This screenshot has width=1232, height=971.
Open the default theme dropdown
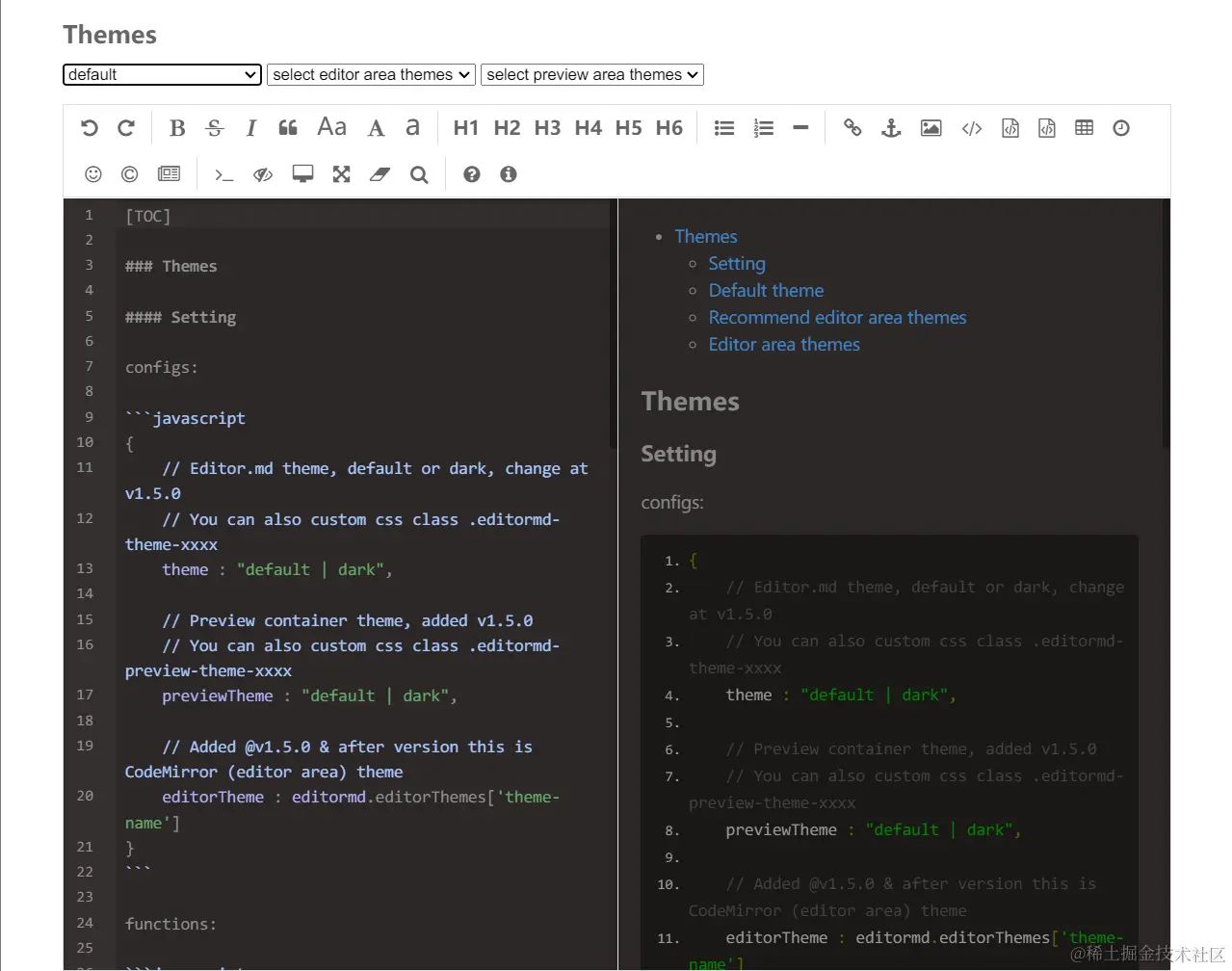pos(162,74)
